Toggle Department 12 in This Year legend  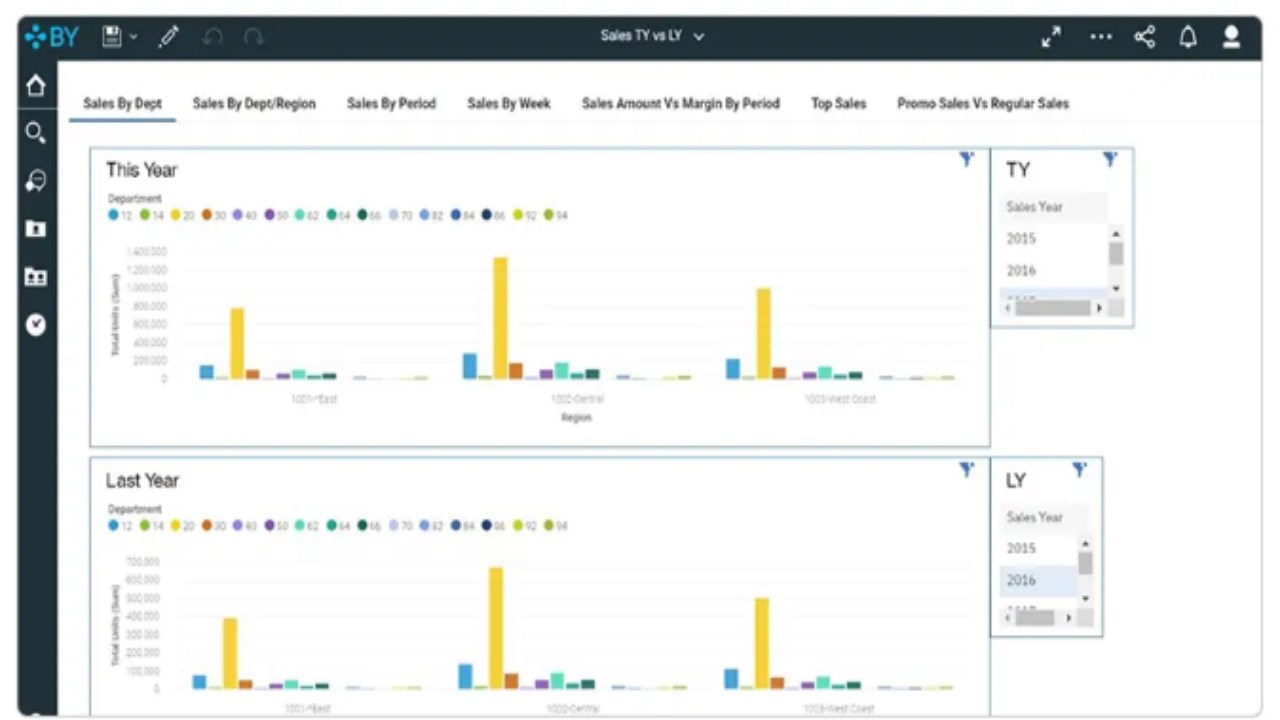(120, 215)
